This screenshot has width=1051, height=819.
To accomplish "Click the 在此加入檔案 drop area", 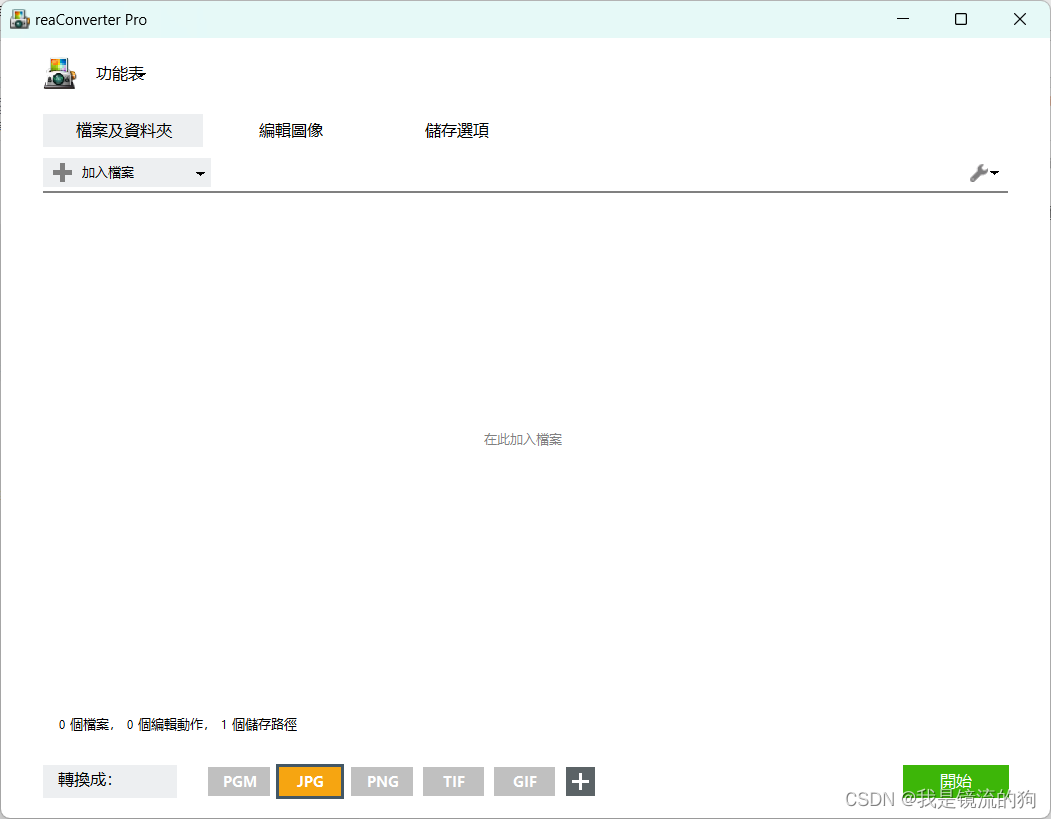I will tap(522, 439).
